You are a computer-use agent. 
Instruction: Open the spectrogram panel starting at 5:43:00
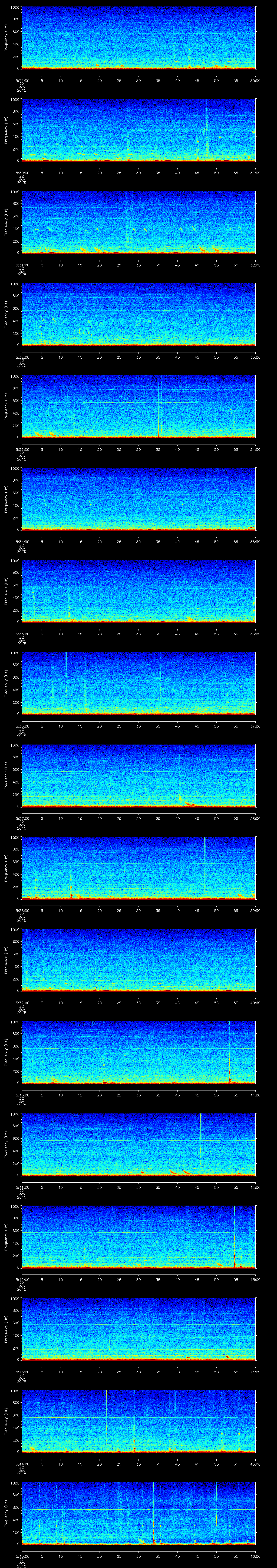tap(138, 1329)
